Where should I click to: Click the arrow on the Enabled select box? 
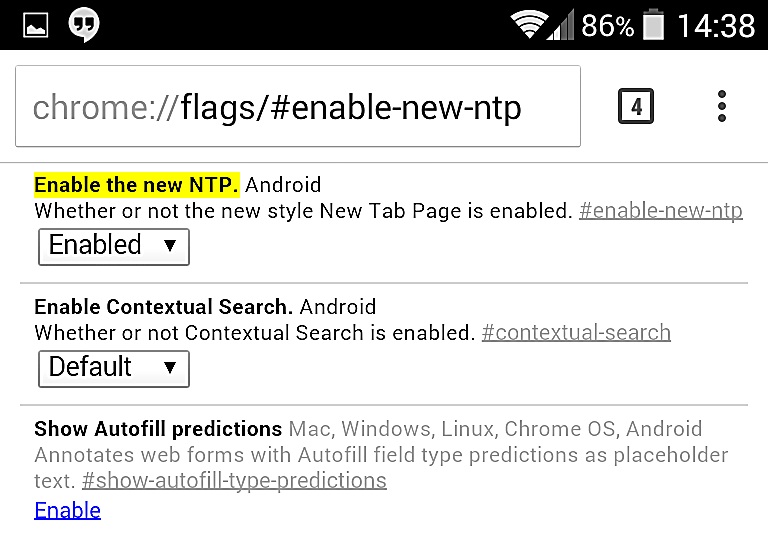point(170,245)
